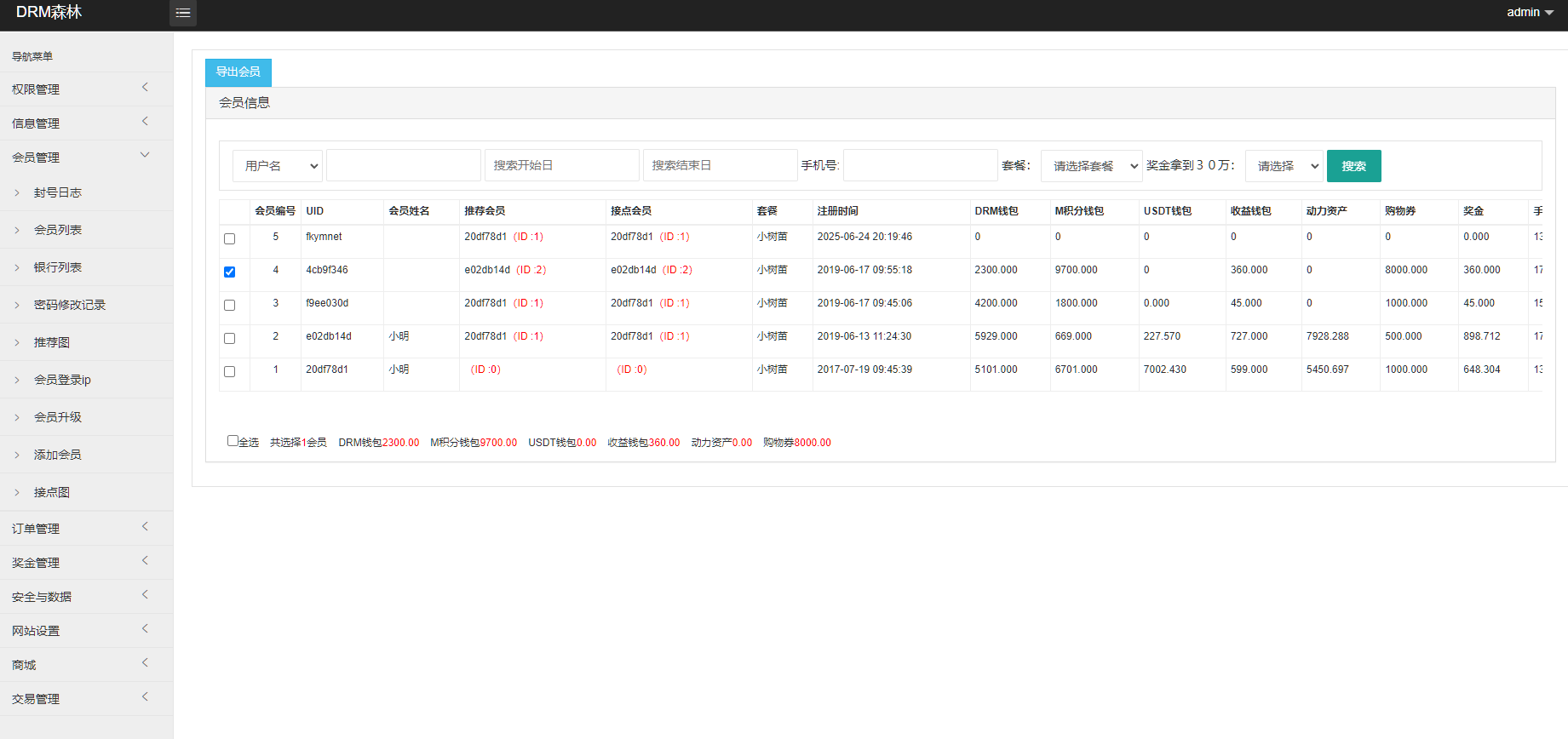Click the DRM森林 brand title
Image resolution: width=1568 pixels, height=739 pixels.
coord(49,12)
